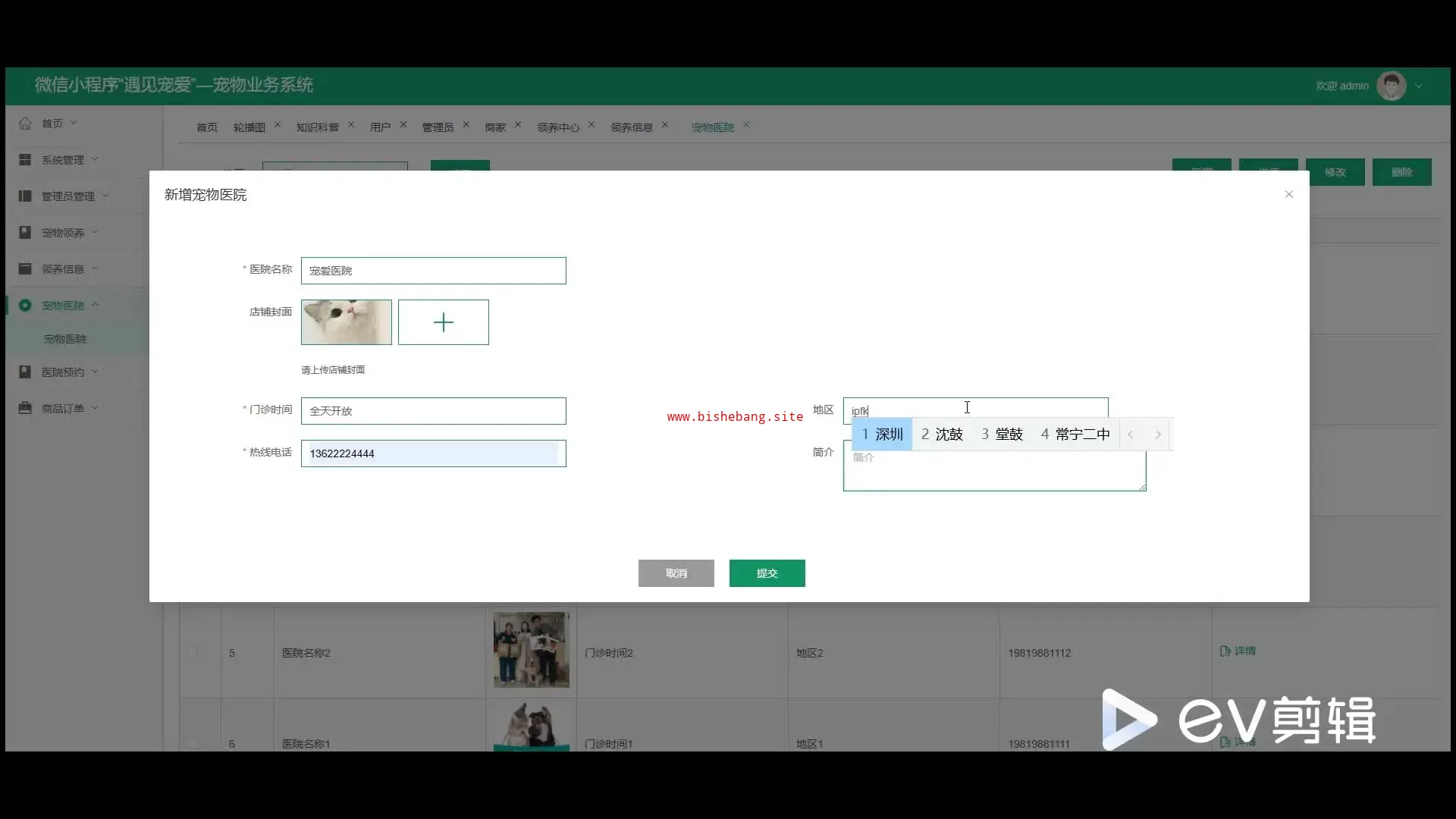Close the 新增宠物医院 dialog with X
The height and width of the screenshot is (819, 1456).
[x=1288, y=194]
